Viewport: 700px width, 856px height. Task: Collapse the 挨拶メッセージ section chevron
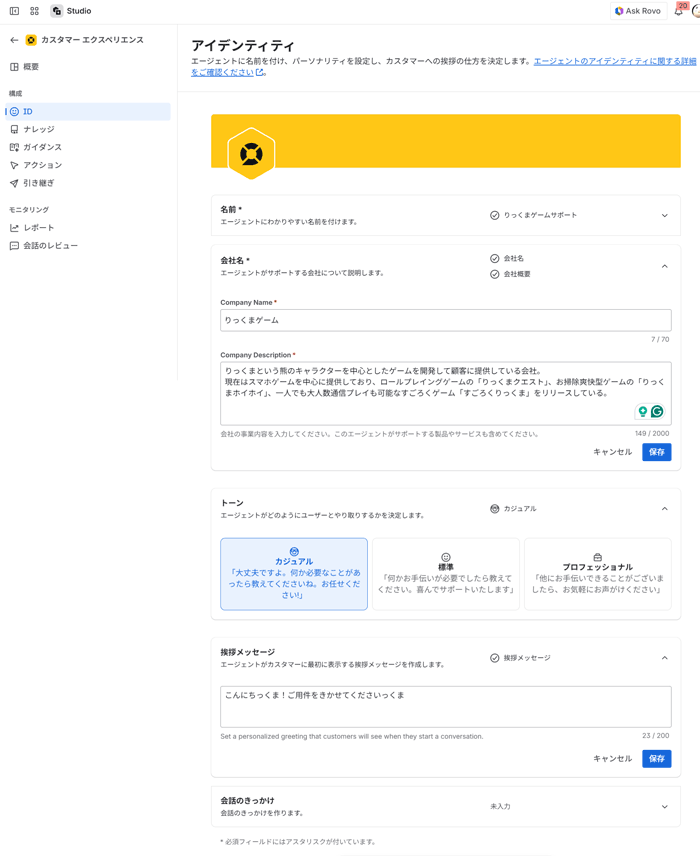tap(665, 658)
